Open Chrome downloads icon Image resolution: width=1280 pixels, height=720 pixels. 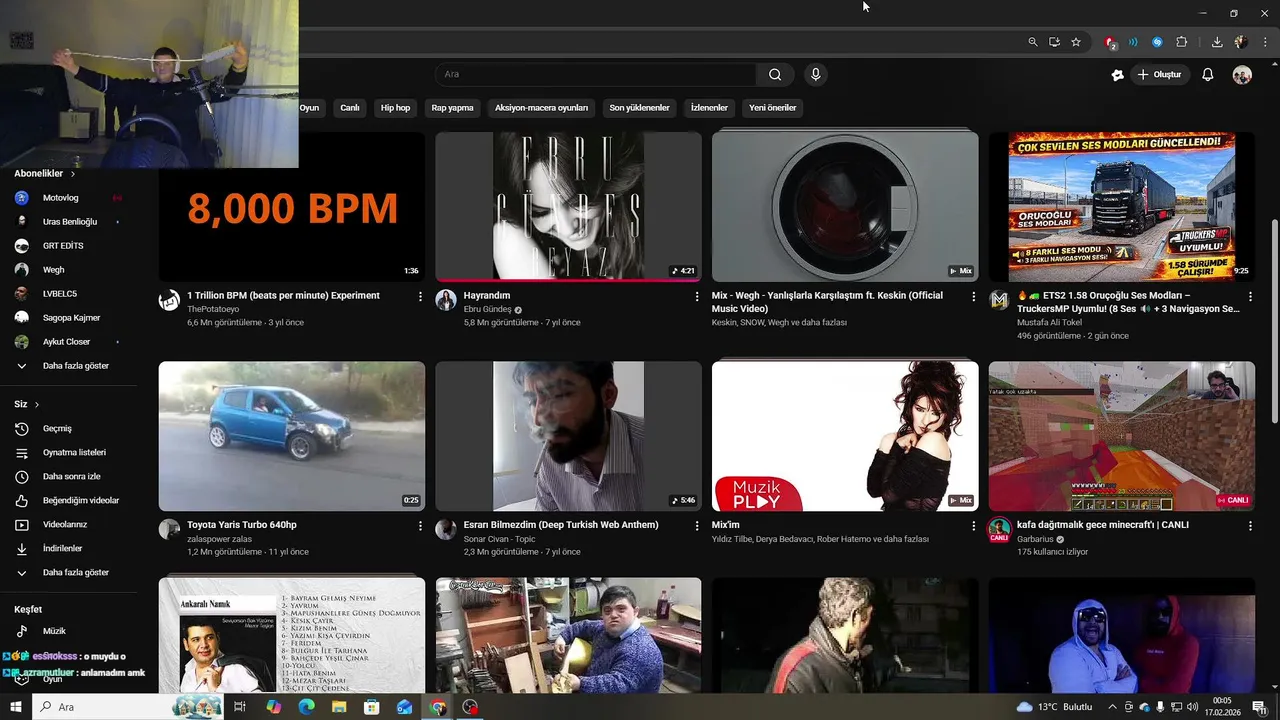coord(1217,42)
